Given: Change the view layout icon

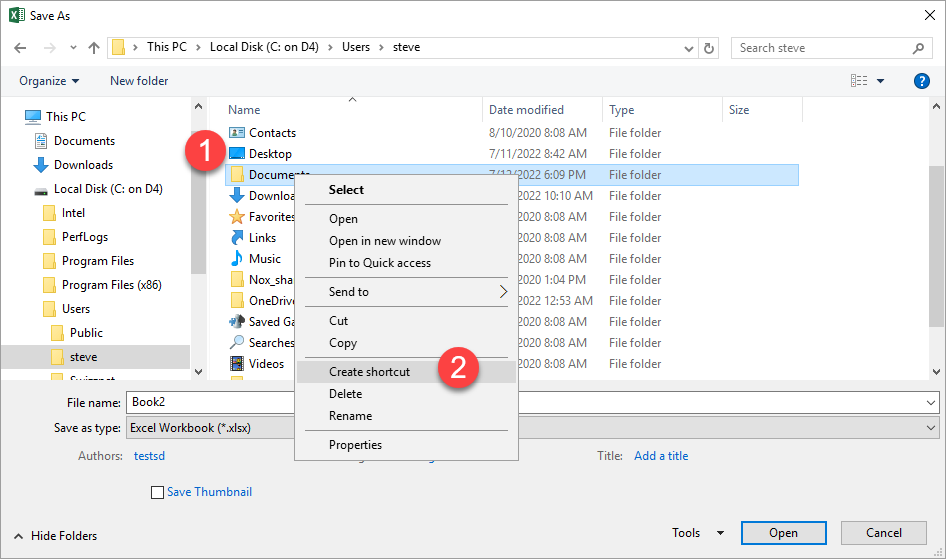Looking at the screenshot, I should [x=859, y=81].
